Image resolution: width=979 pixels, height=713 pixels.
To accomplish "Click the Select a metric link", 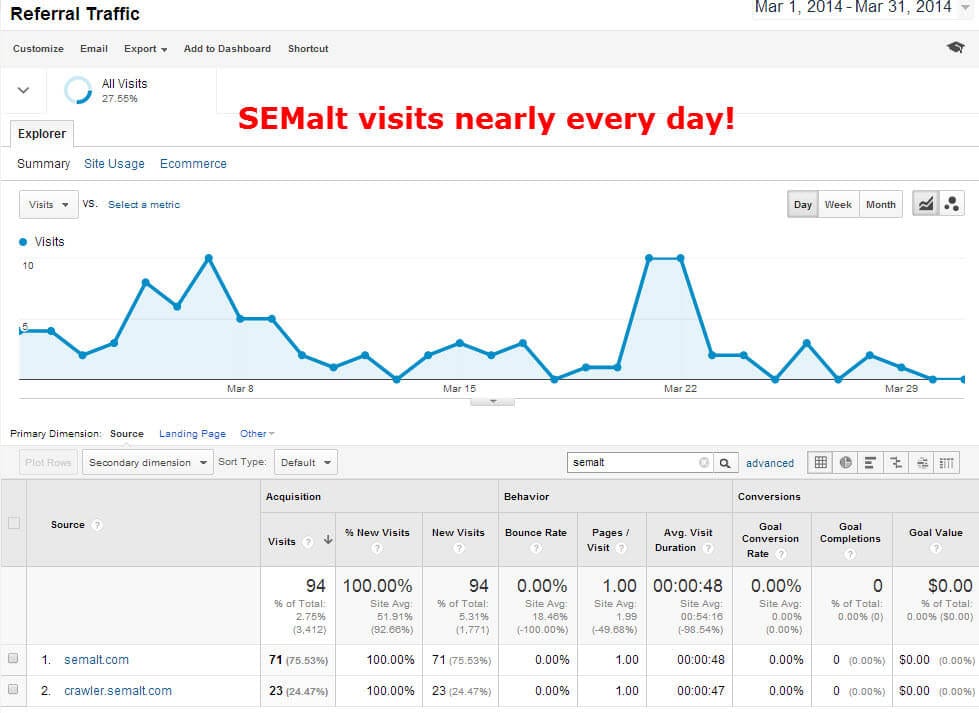I will click(144, 204).
